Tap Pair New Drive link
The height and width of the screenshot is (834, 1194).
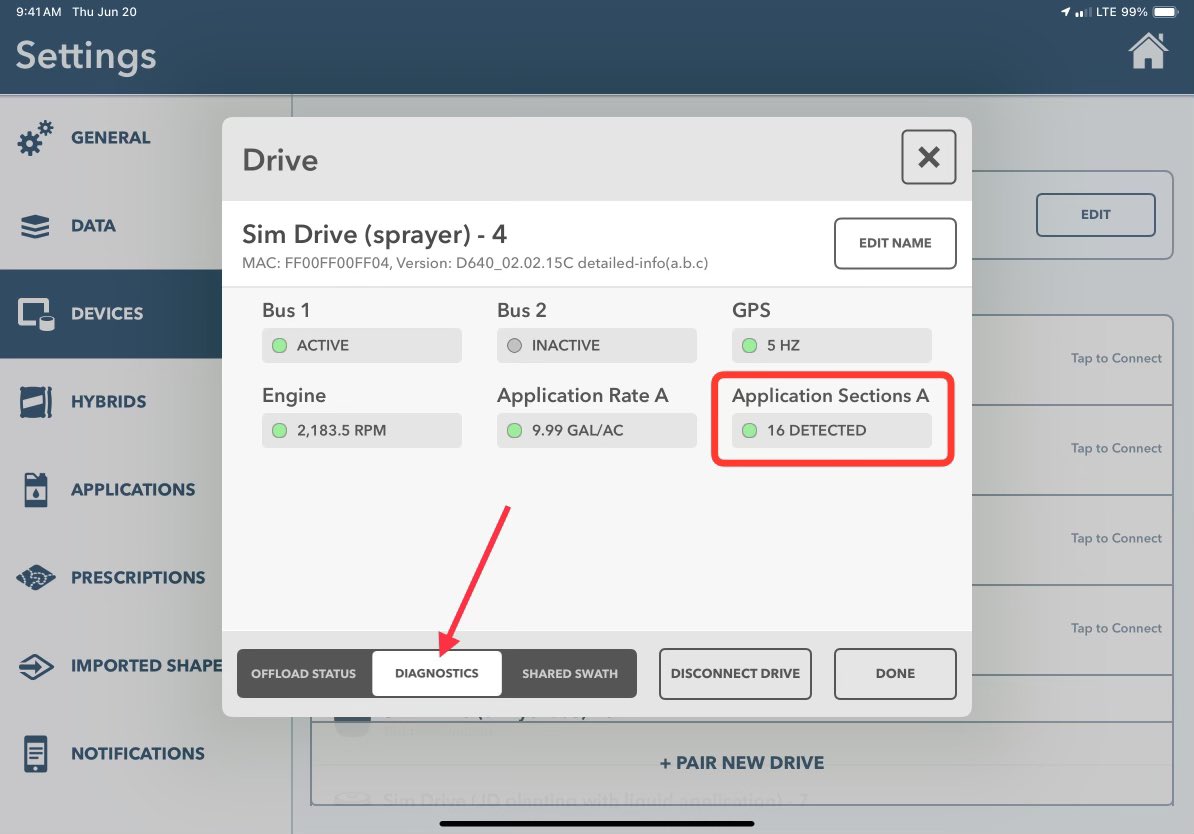coord(742,762)
